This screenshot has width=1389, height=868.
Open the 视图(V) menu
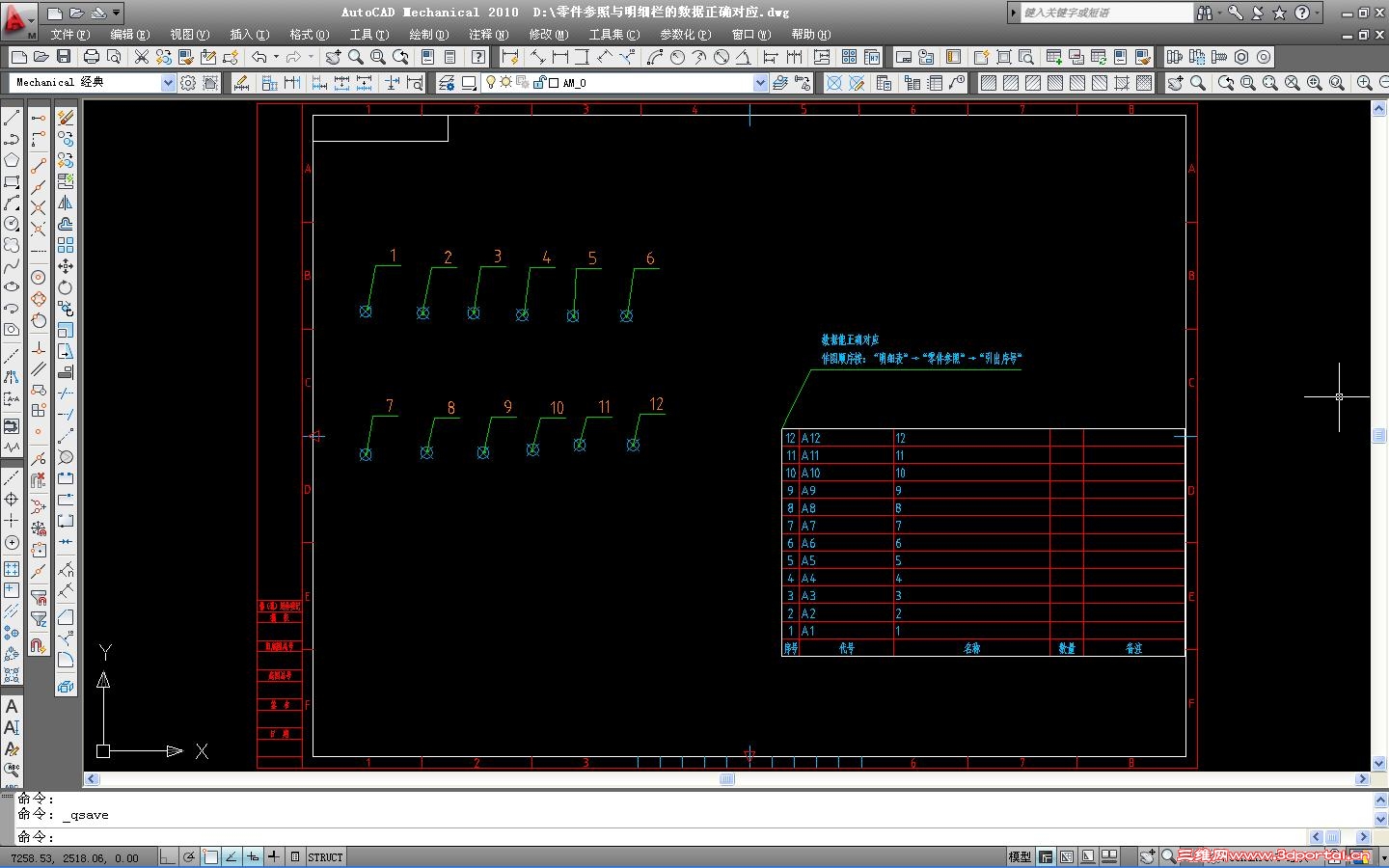pos(190,35)
